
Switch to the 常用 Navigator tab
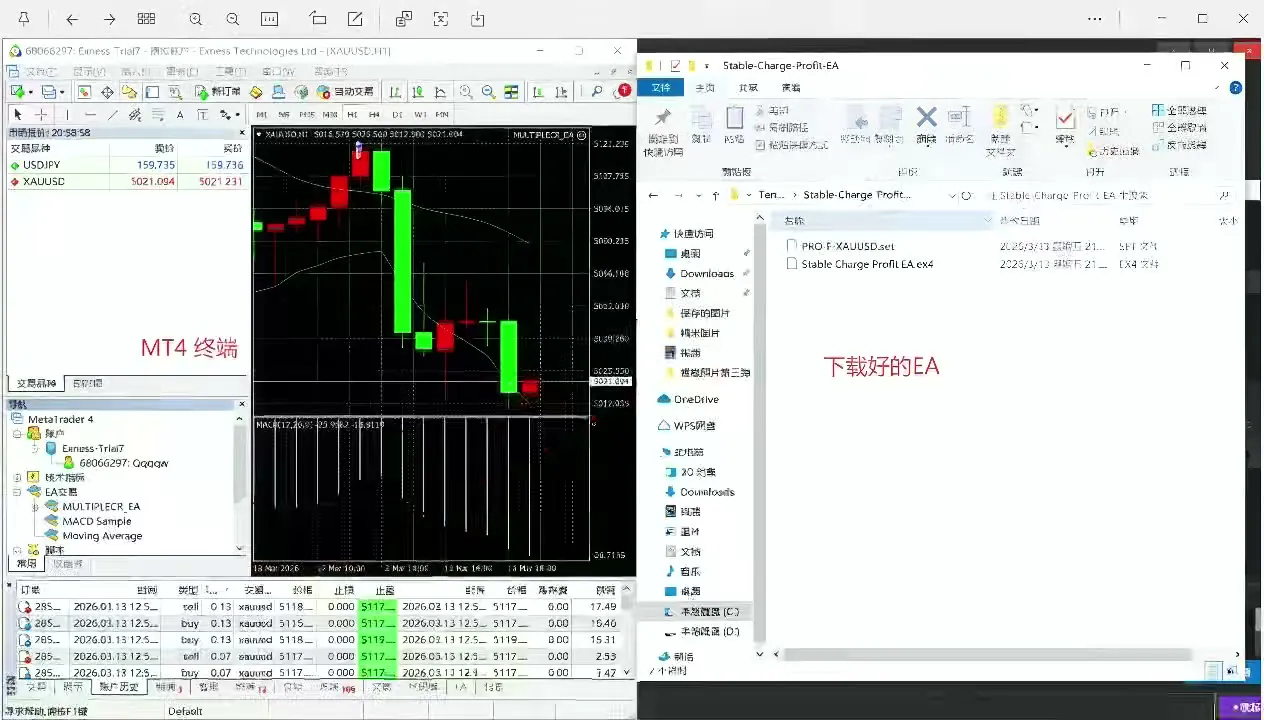point(26,564)
